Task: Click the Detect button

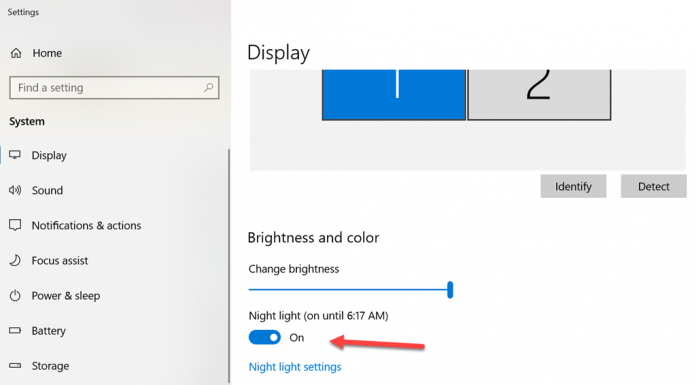Action: [653, 186]
